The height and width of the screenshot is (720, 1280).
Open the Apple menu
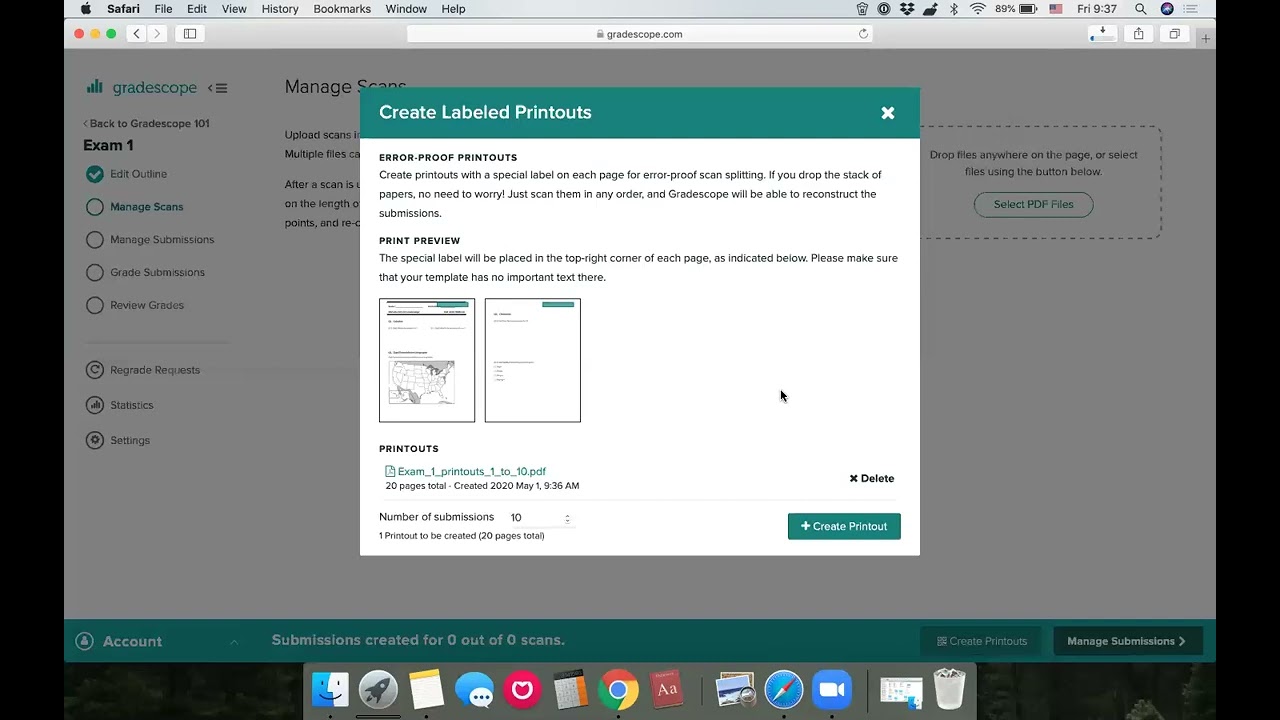coord(85,9)
